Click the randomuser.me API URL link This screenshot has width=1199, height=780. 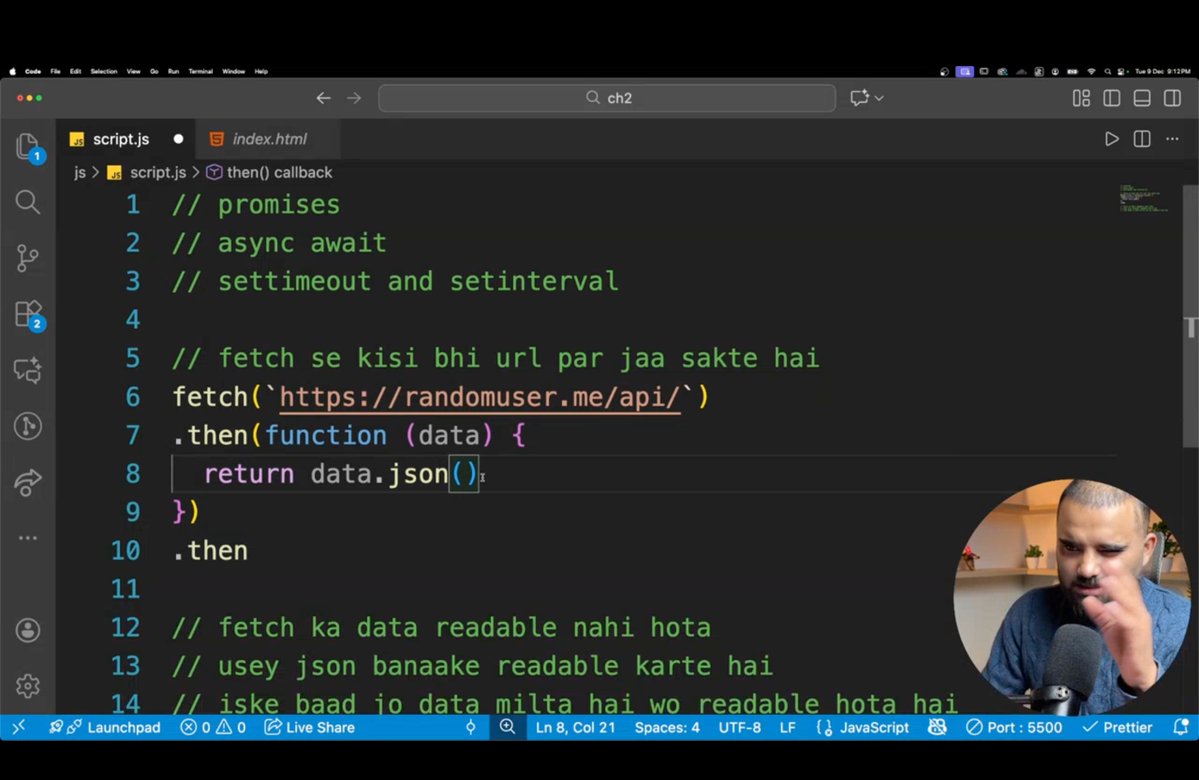479,397
